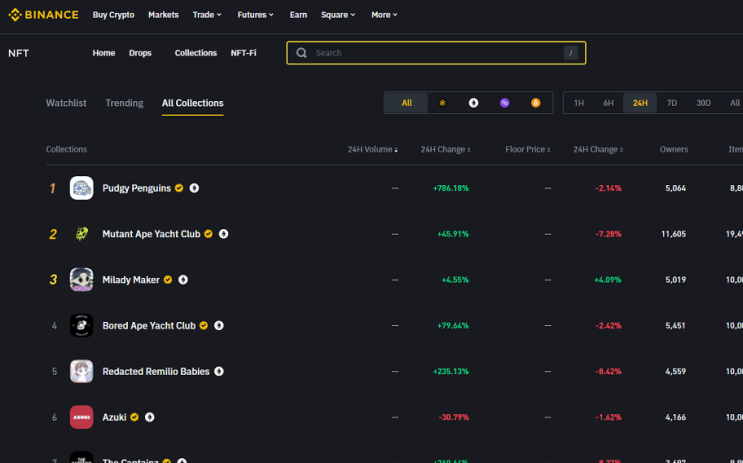
Task: Click Ethereum icon beside Redacted Remilio Babies
Action: [x=219, y=371]
